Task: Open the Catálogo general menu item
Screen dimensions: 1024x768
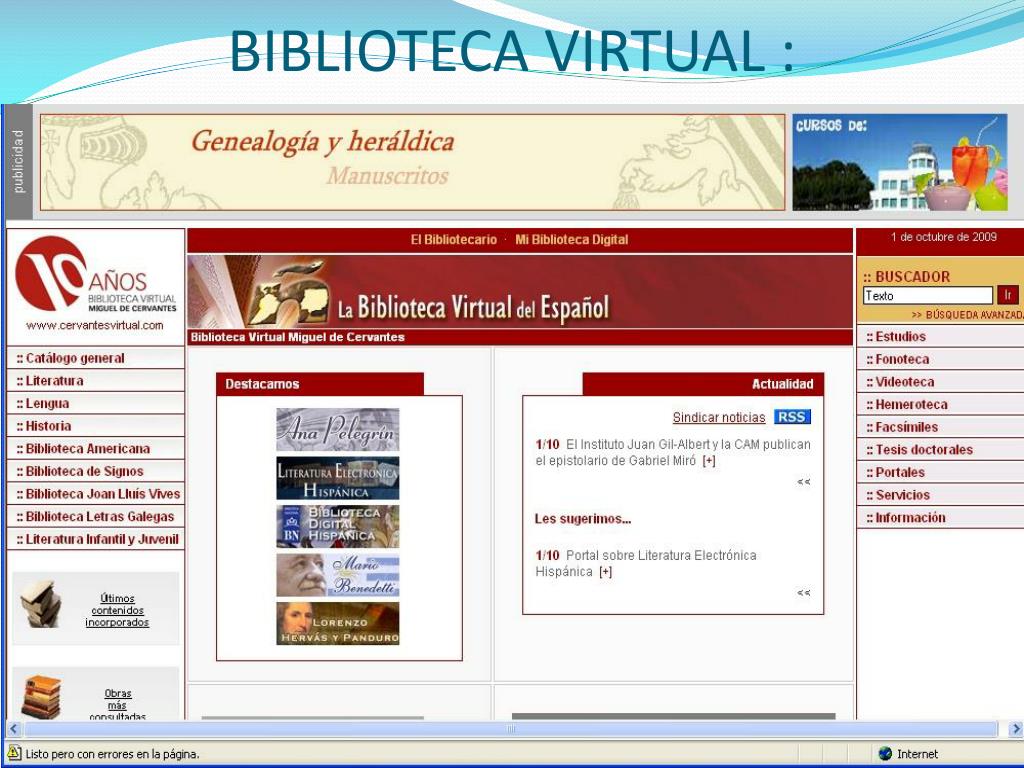Action: [x=95, y=358]
